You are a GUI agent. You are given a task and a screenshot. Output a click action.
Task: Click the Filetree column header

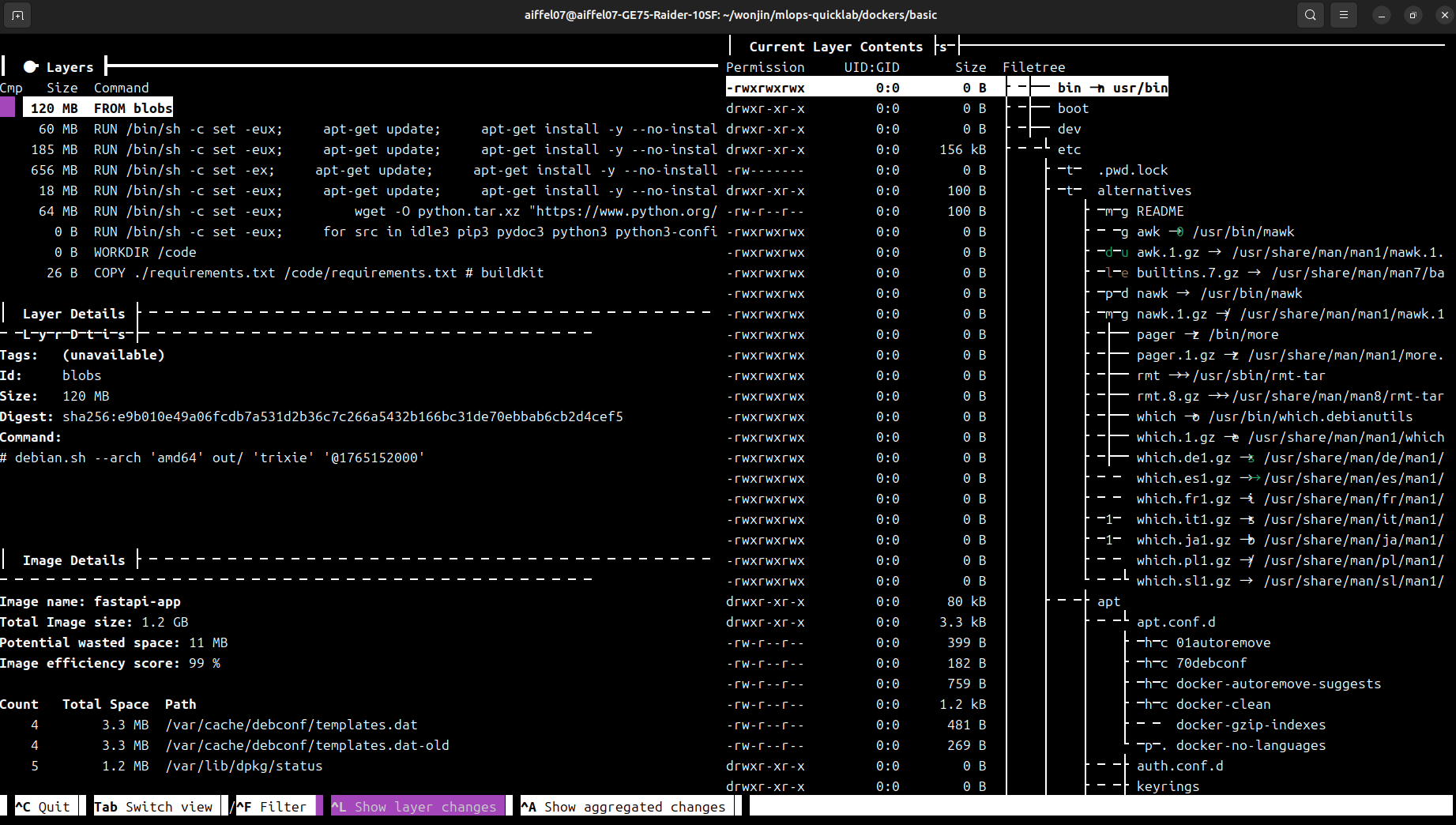coord(1033,67)
